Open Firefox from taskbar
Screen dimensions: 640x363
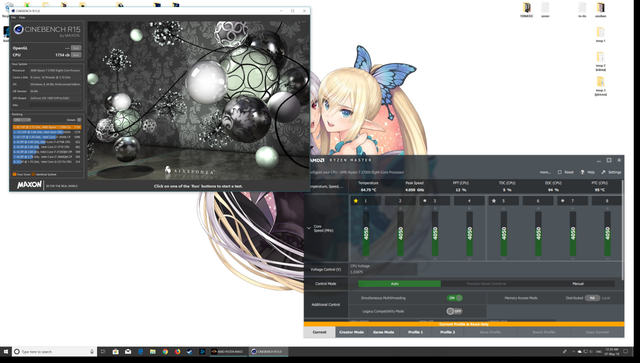[x=178, y=351]
